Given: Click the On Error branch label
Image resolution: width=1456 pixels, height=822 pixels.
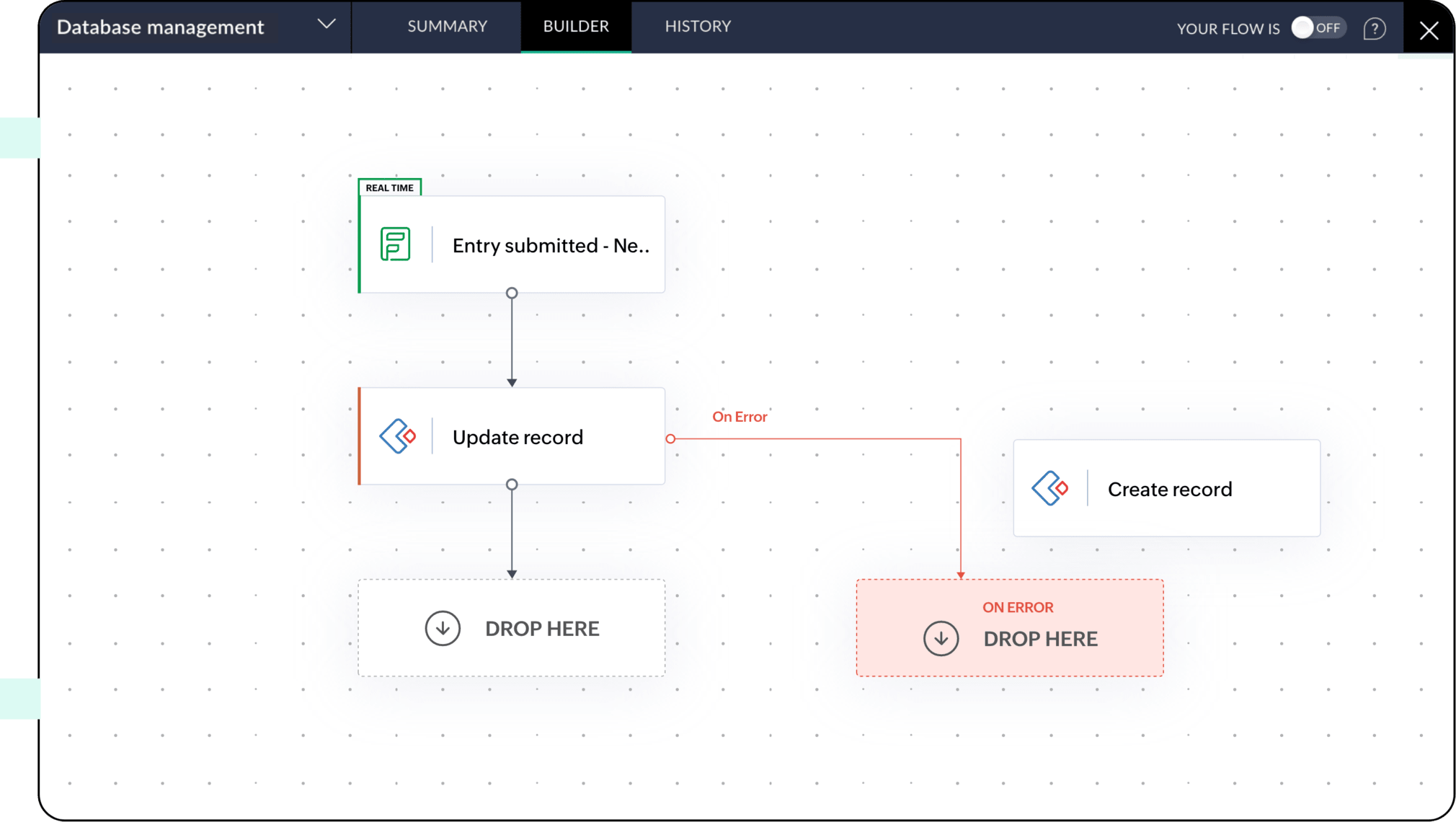Looking at the screenshot, I should (x=740, y=417).
